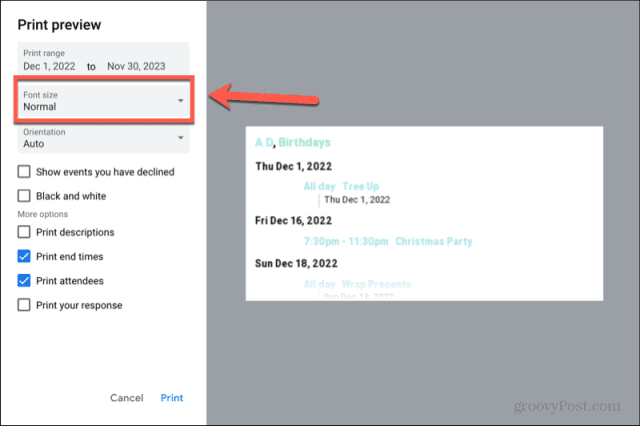Check the Print descriptions option

point(24,232)
